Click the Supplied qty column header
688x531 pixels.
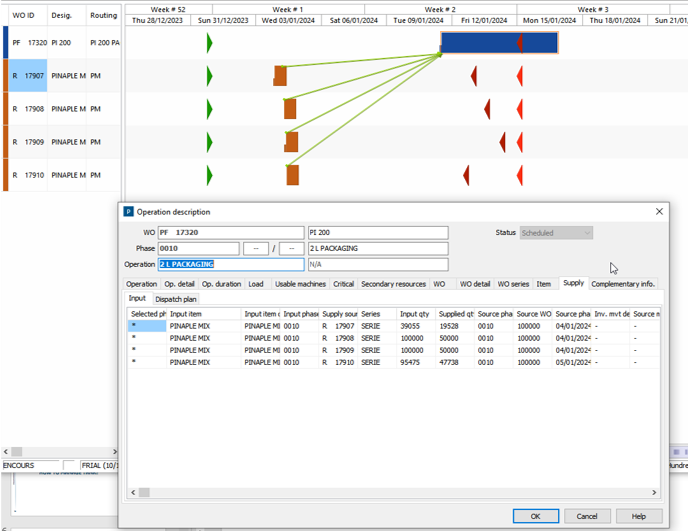coord(456,314)
